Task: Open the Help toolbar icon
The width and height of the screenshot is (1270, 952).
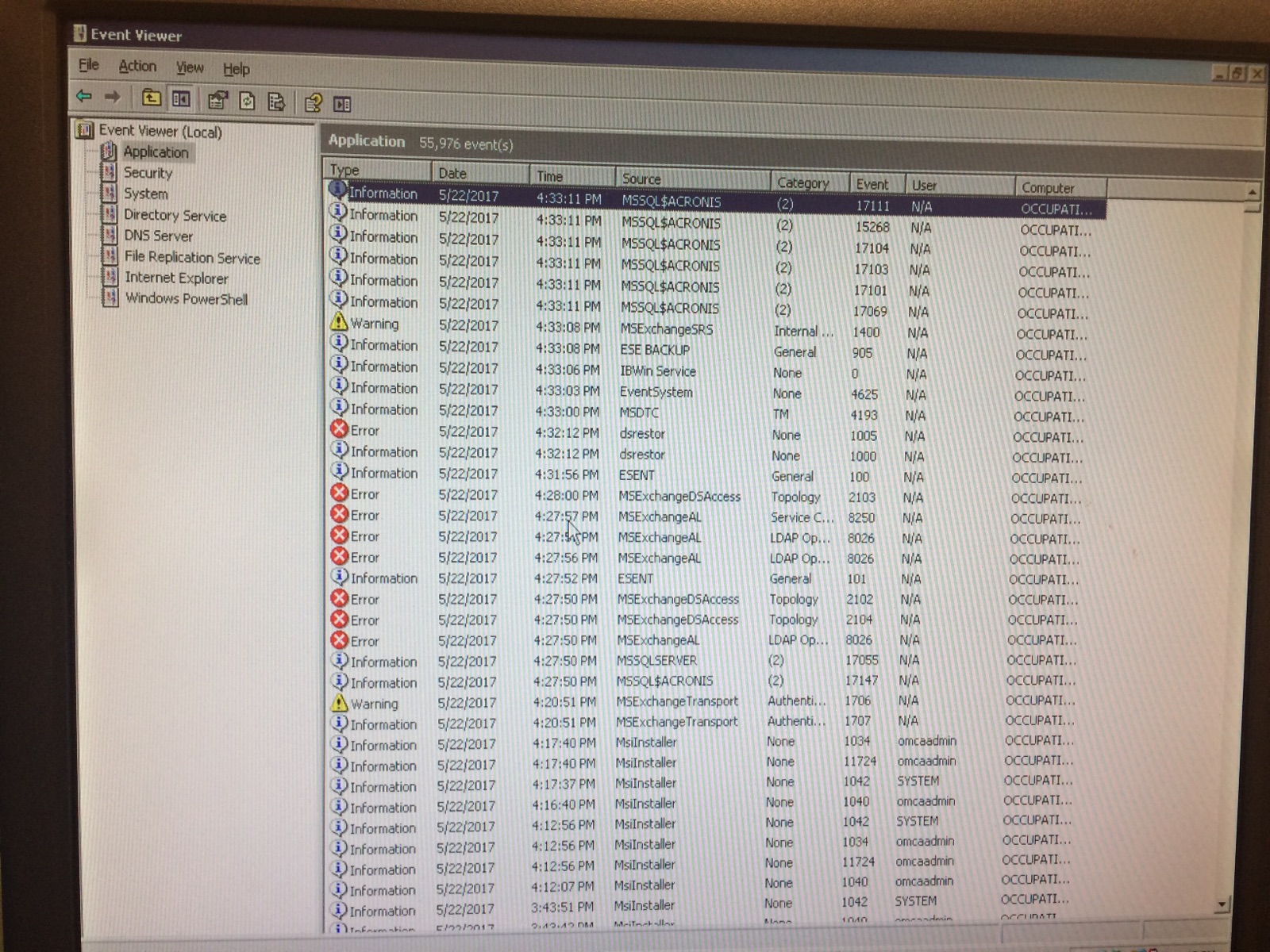Action: point(313,102)
